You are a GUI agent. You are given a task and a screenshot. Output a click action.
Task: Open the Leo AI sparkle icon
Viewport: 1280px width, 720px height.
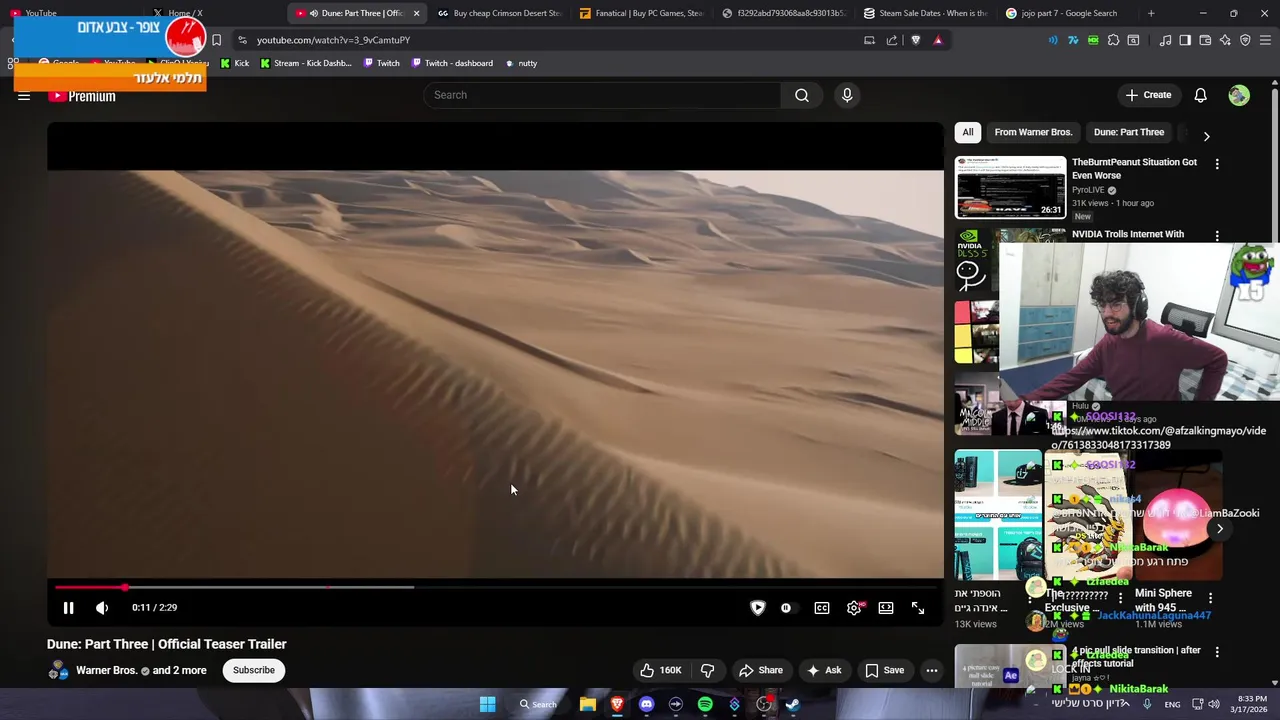point(1225,40)
